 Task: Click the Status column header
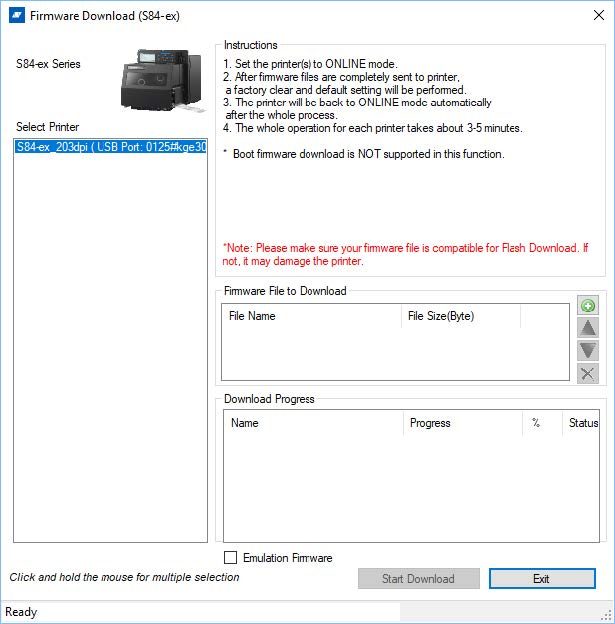581,423
